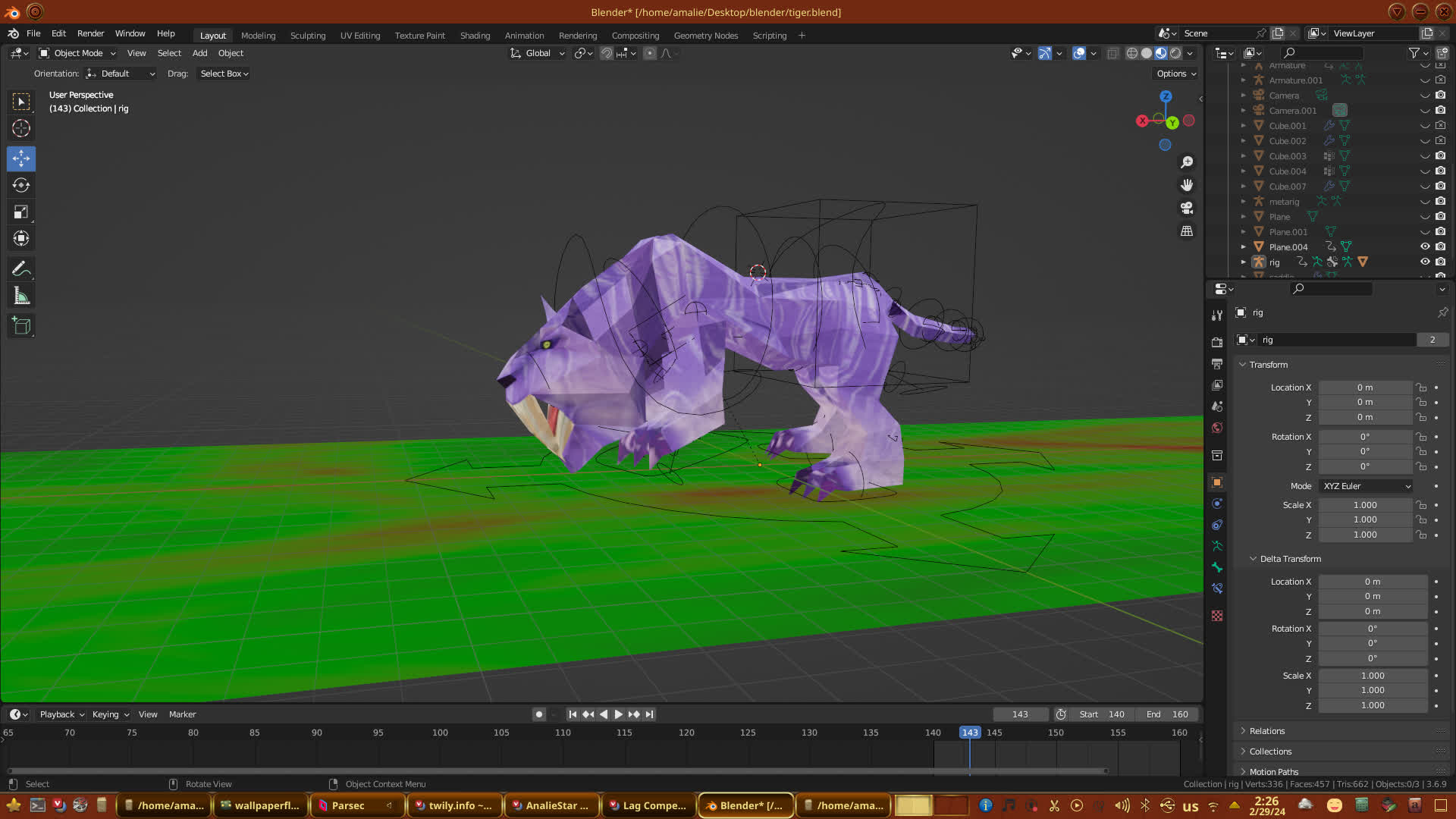Screen dimensions: 1456x819
Task: Open the Object Mode dropdown
Action: click(x=78, y=53)
